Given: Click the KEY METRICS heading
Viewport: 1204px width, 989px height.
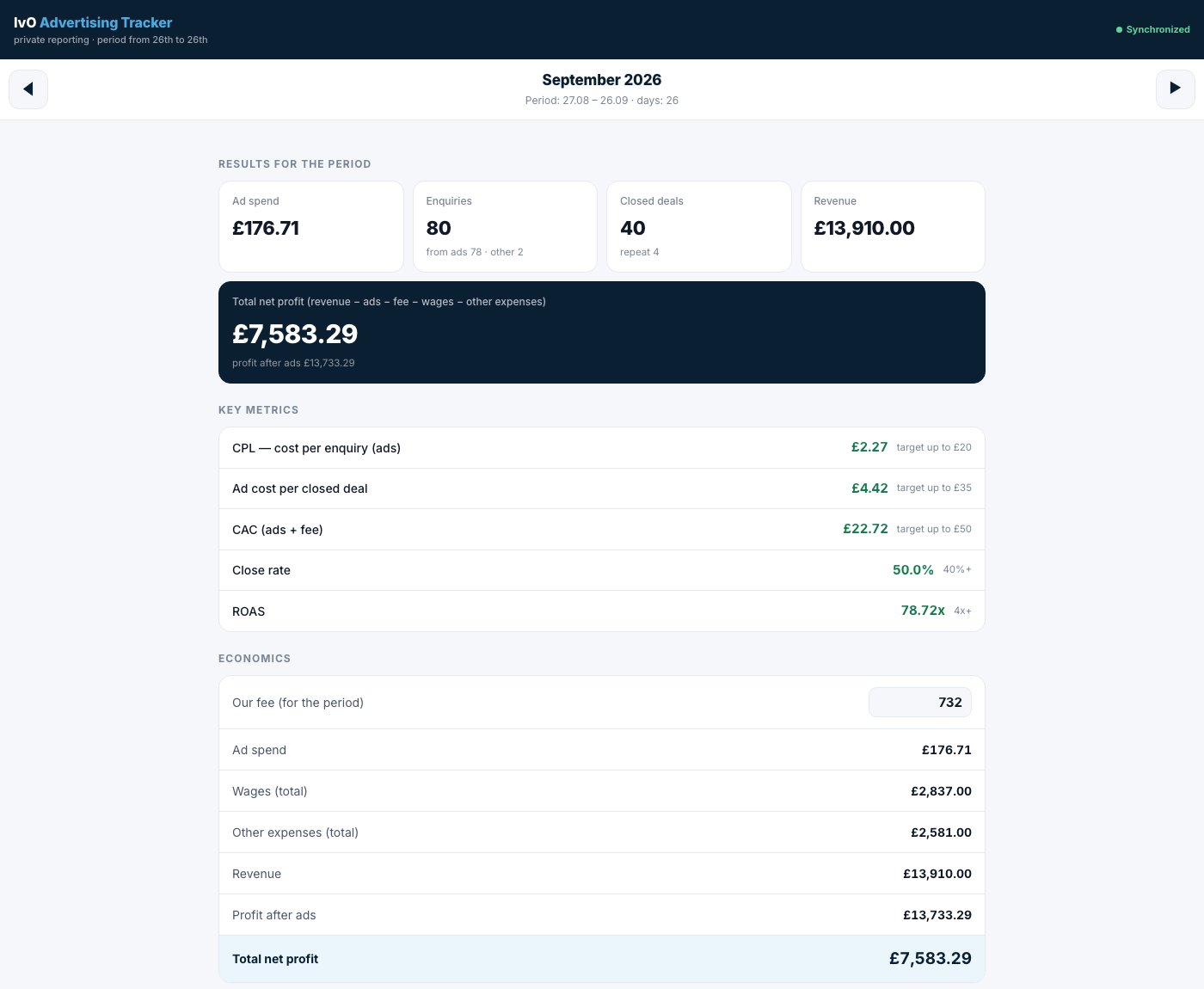Looking at the screenshot, I should (259, 410).
